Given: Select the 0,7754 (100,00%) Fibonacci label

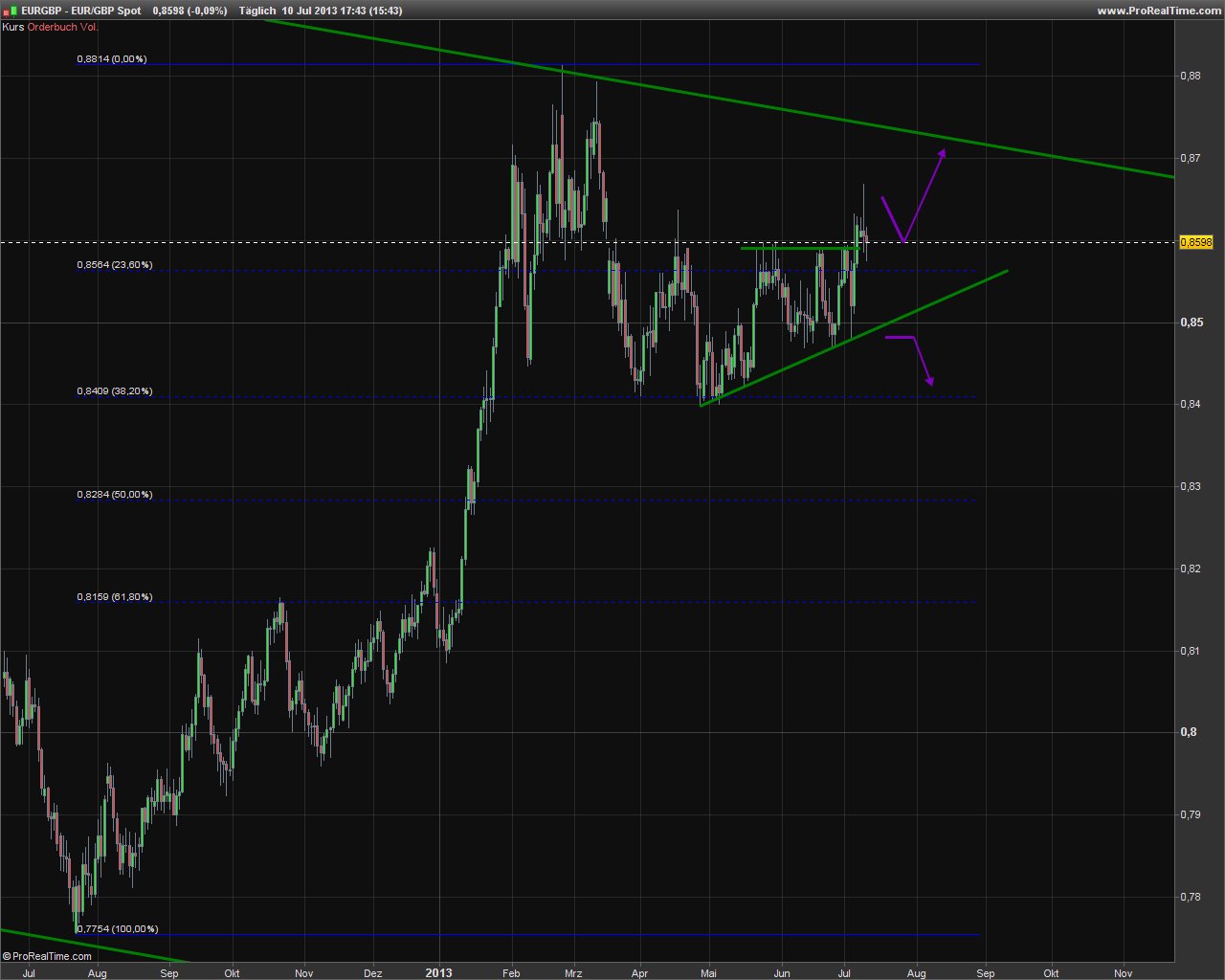Looking at the screenshot, I should click(x=118, y=928).
